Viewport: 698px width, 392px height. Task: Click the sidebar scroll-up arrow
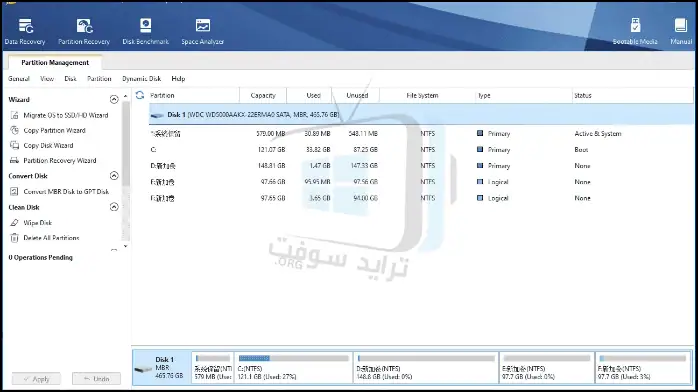coord(126,96)
